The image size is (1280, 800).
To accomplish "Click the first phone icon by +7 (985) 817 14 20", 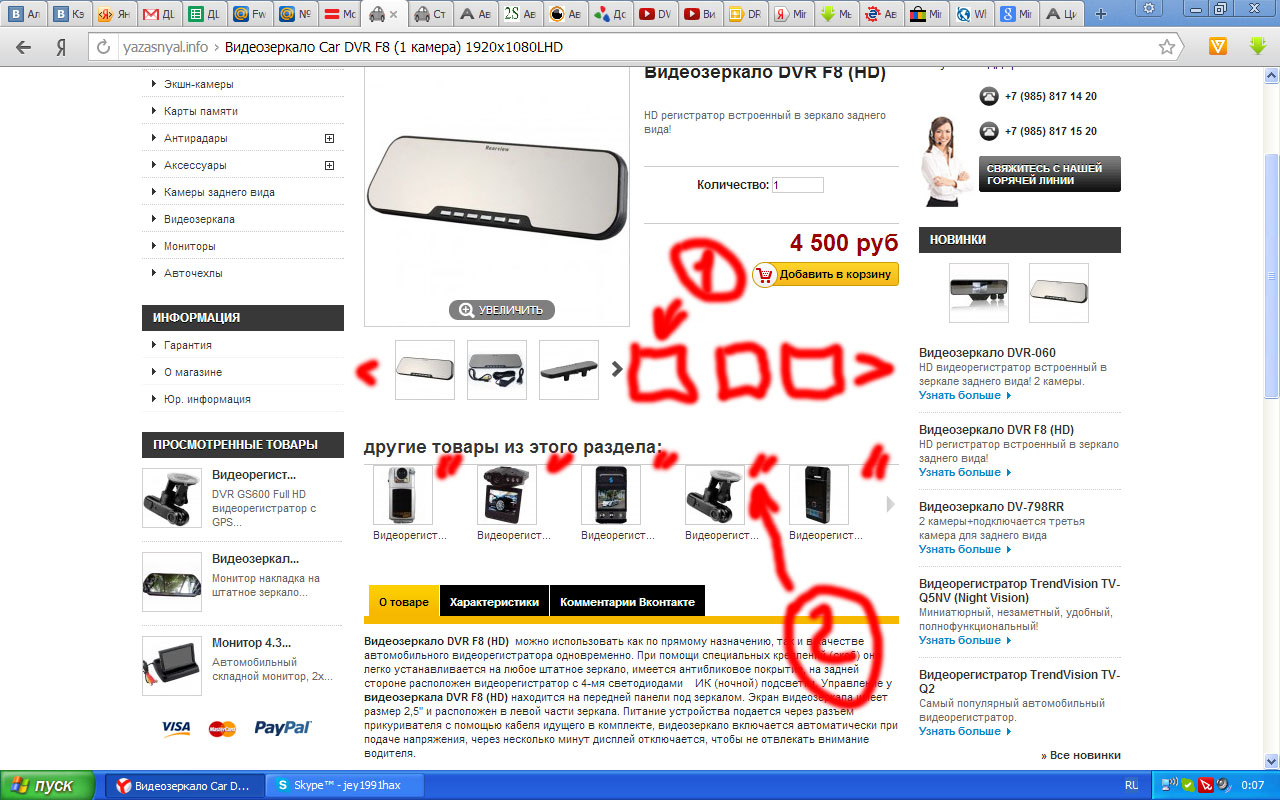I will (989, 96).
